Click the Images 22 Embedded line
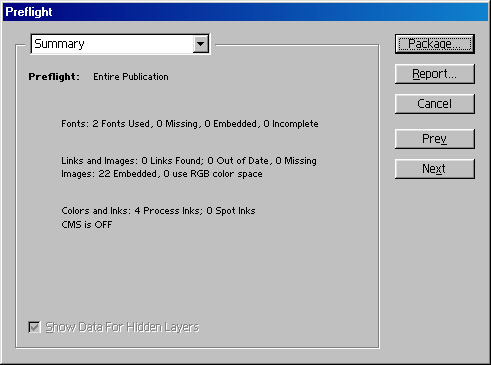This screenshot has width=491, height=365. point(162,174)
